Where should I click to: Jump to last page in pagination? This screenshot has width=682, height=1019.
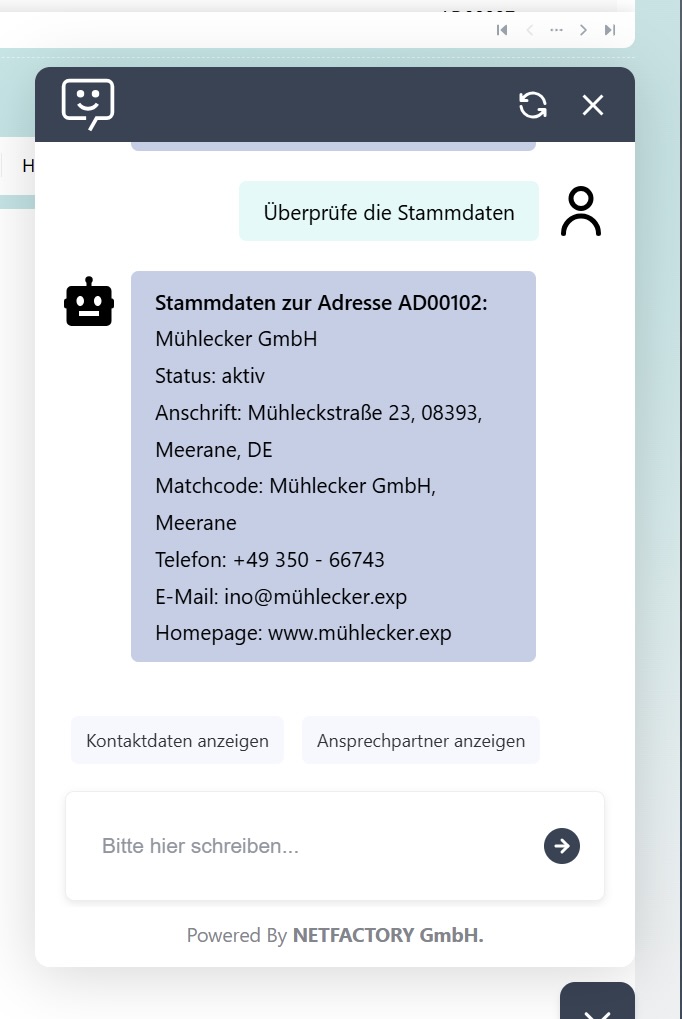point(610,30)
